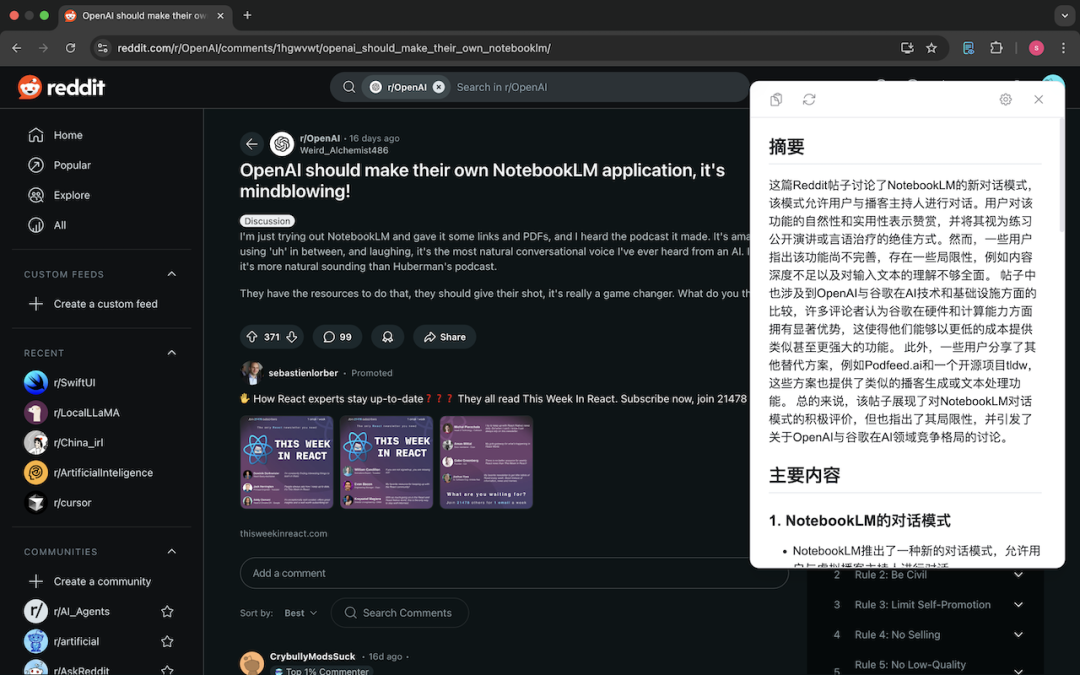Remove the r/OpenAI search filter chip

(438, 87)
